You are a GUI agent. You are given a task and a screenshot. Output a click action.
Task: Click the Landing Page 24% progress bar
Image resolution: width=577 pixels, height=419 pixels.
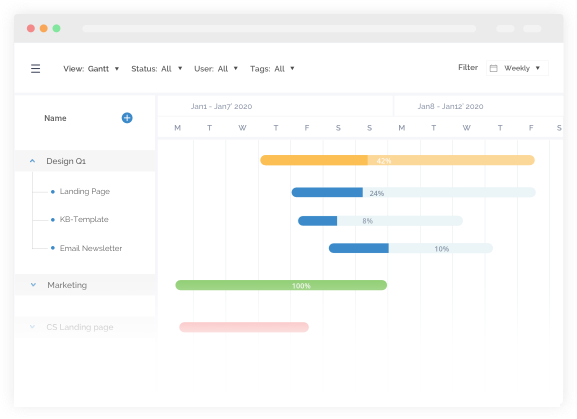coord(413,192)
